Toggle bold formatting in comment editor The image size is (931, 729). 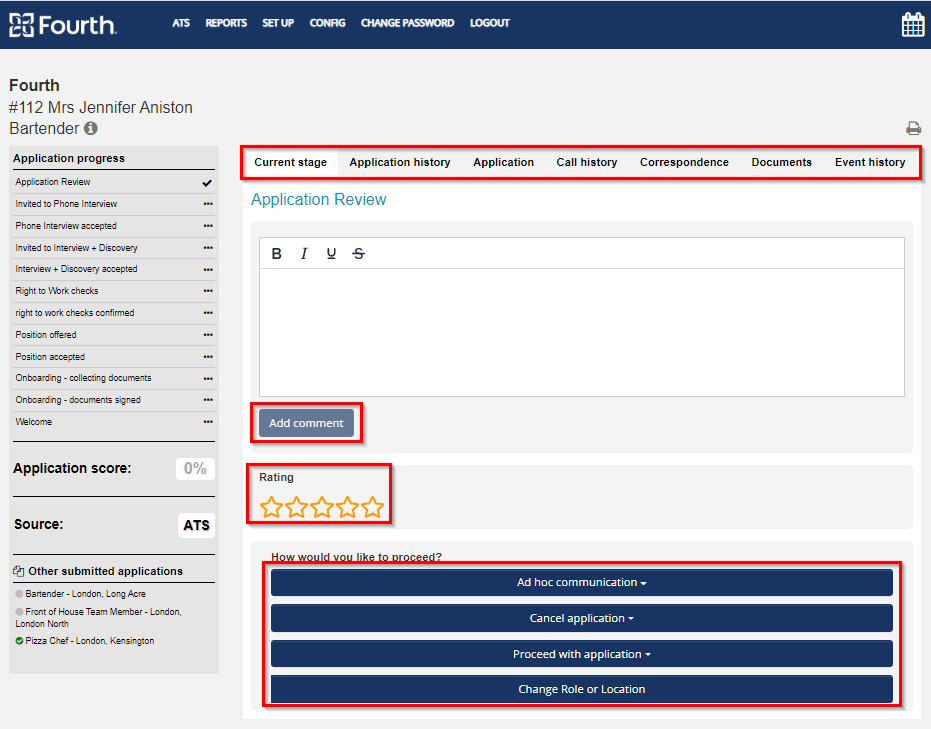click(277, 253)
